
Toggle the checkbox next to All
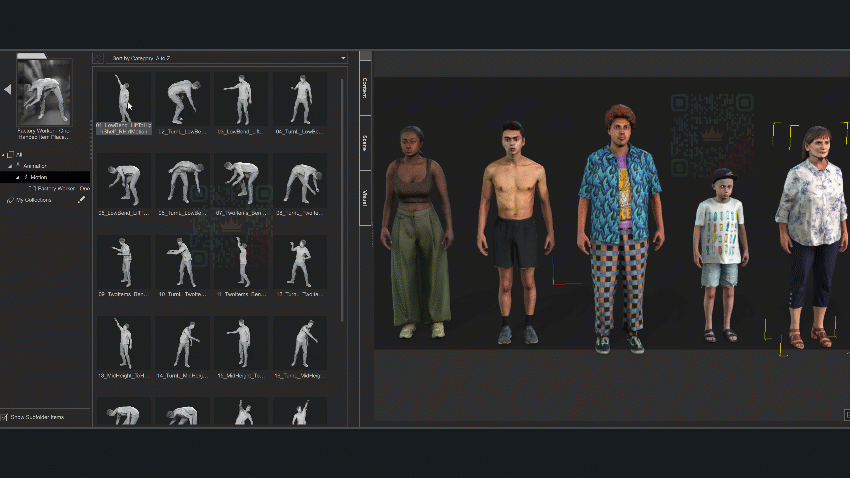(11, 155)
